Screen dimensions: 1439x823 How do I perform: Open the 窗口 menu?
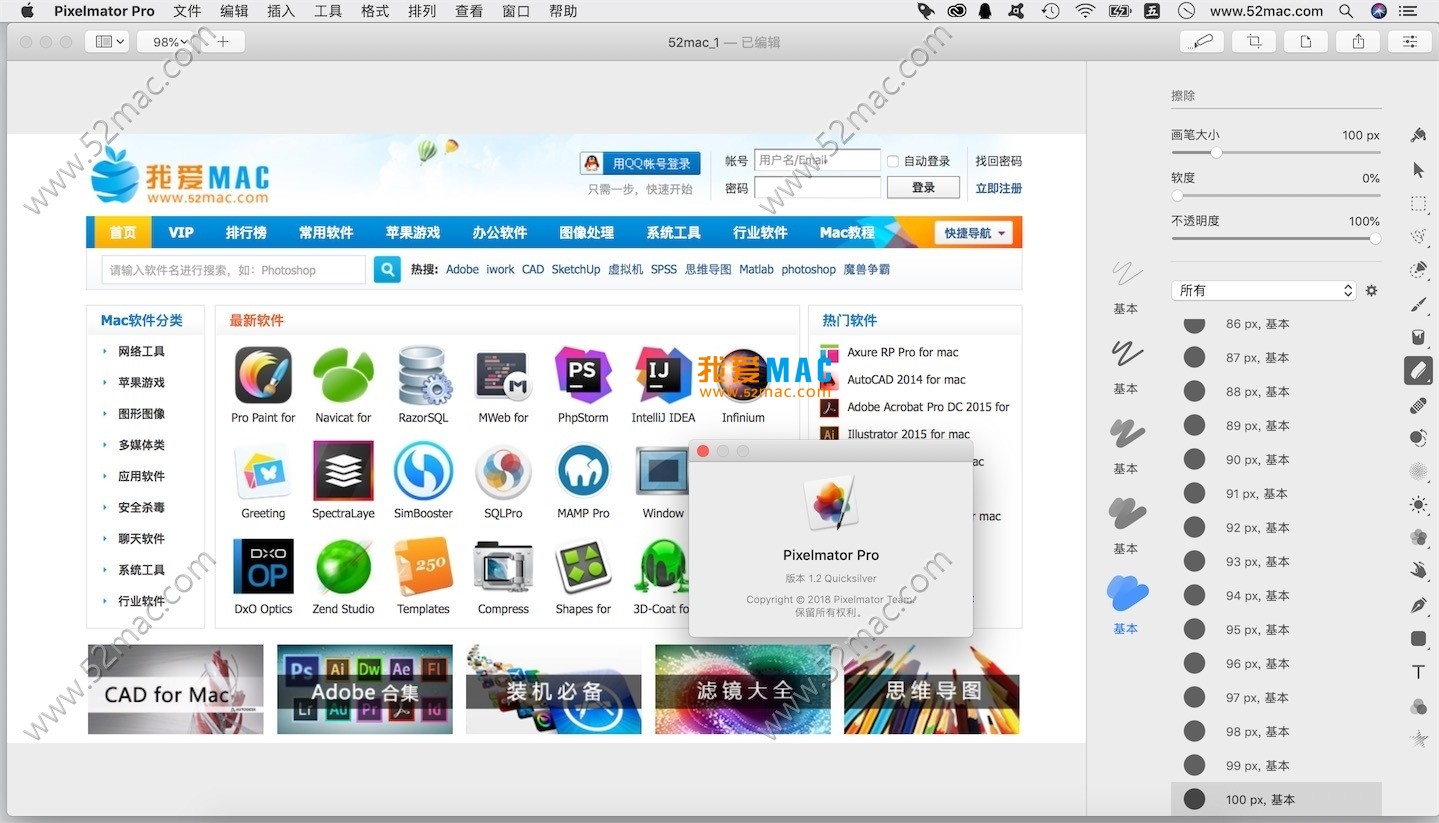click(x=516, y=11)
